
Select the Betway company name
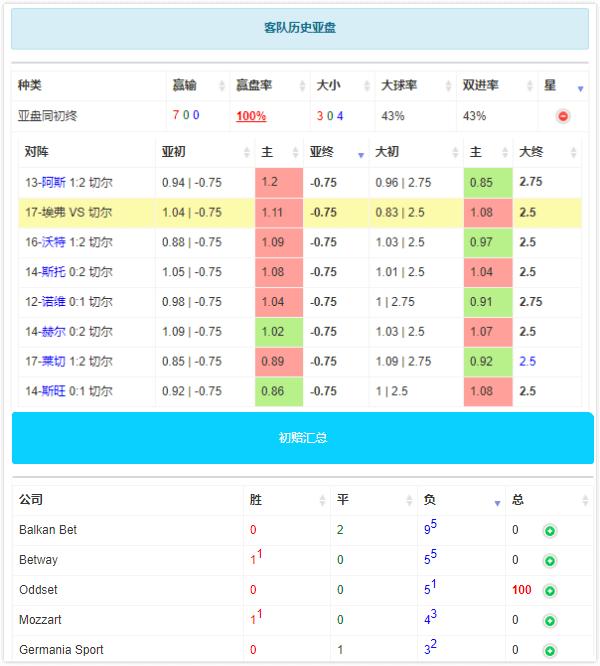pyautogui.click(x=38, y=560)
